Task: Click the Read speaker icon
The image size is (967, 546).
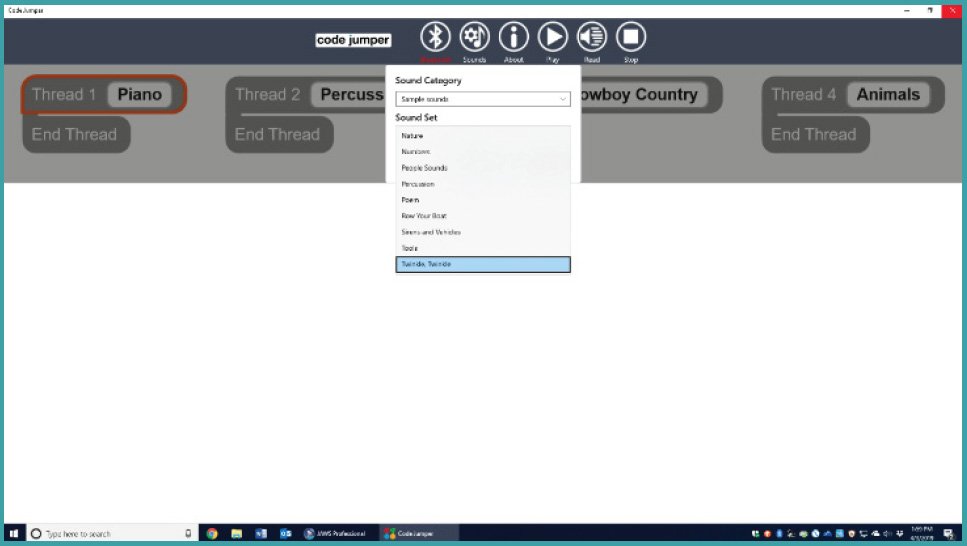Action: click(591, 36)
